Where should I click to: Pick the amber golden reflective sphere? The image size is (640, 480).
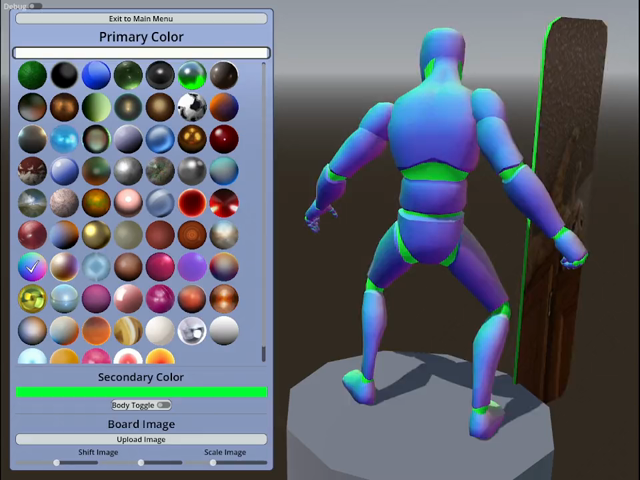coord(192,139)
